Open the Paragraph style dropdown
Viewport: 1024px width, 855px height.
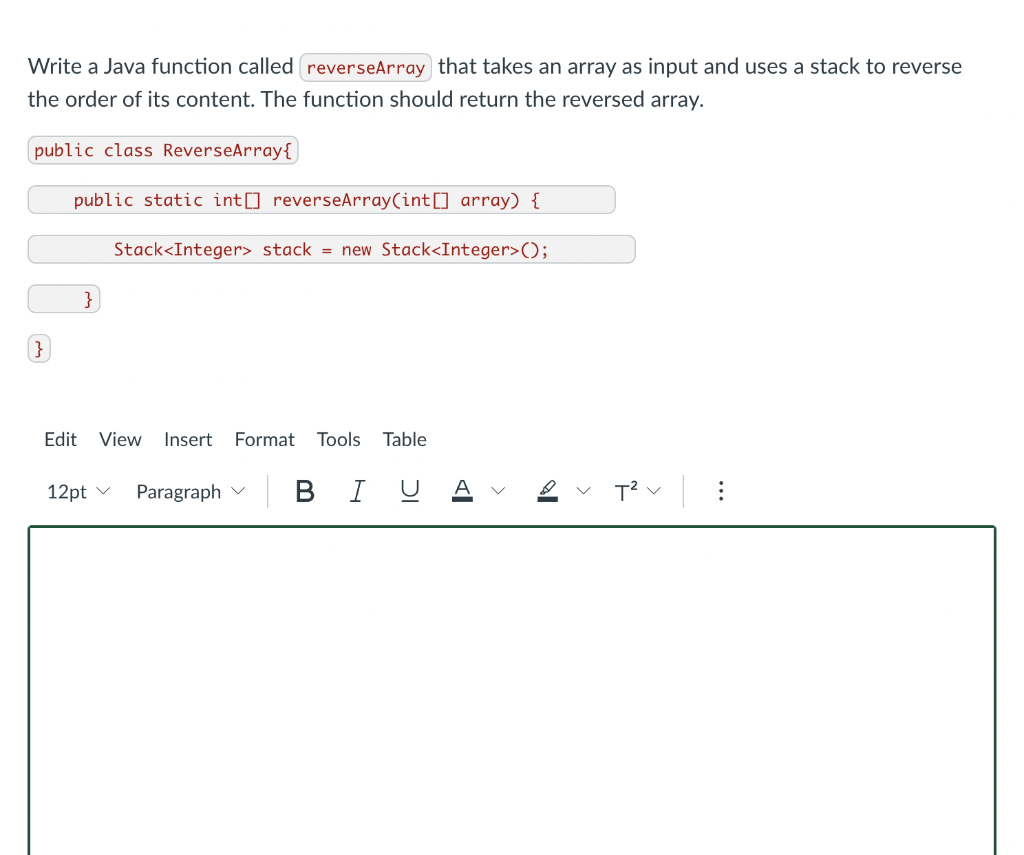click(189, 491)
